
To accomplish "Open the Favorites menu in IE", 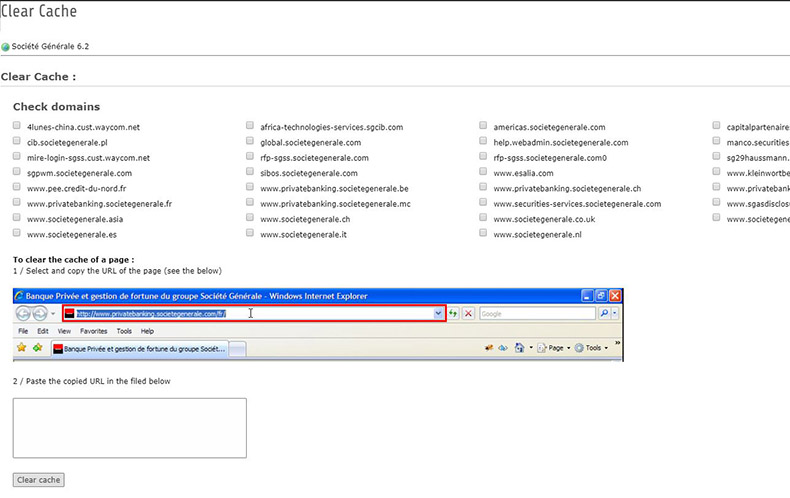I will pyautogui.click(x=94, y=331).
